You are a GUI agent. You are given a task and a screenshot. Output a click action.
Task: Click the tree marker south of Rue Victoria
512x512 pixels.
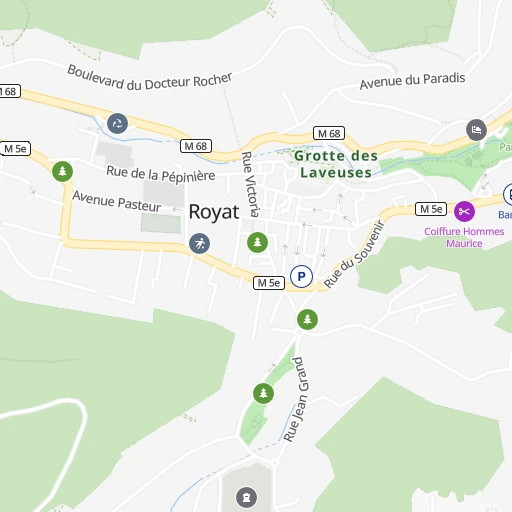click(257, 242)
